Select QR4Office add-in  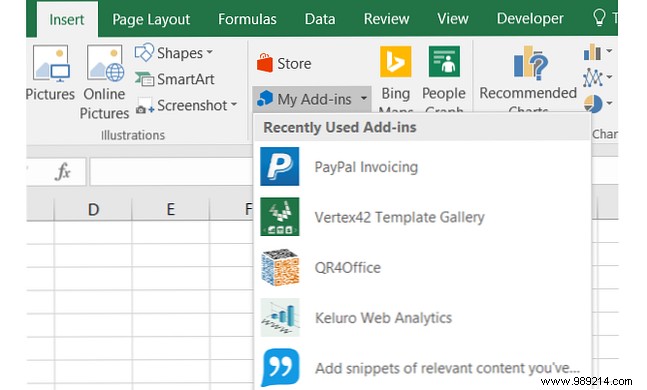(423, 267)
